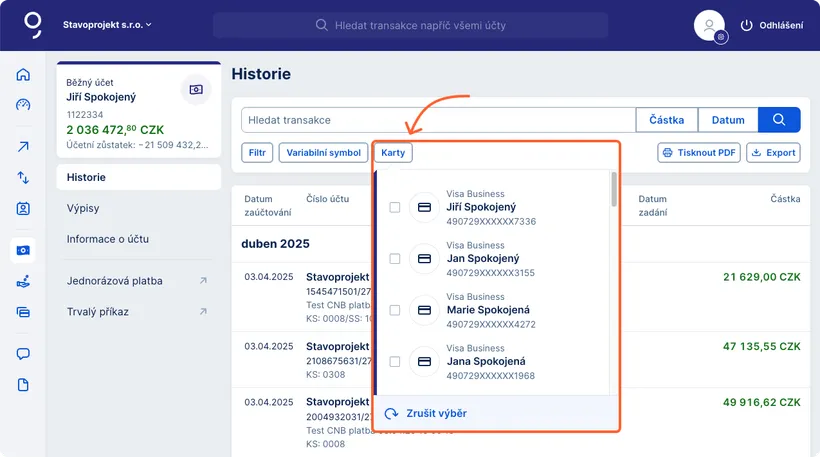
Task: Open arrow icon beside Jednorázová platba
Action: (203, 281)
